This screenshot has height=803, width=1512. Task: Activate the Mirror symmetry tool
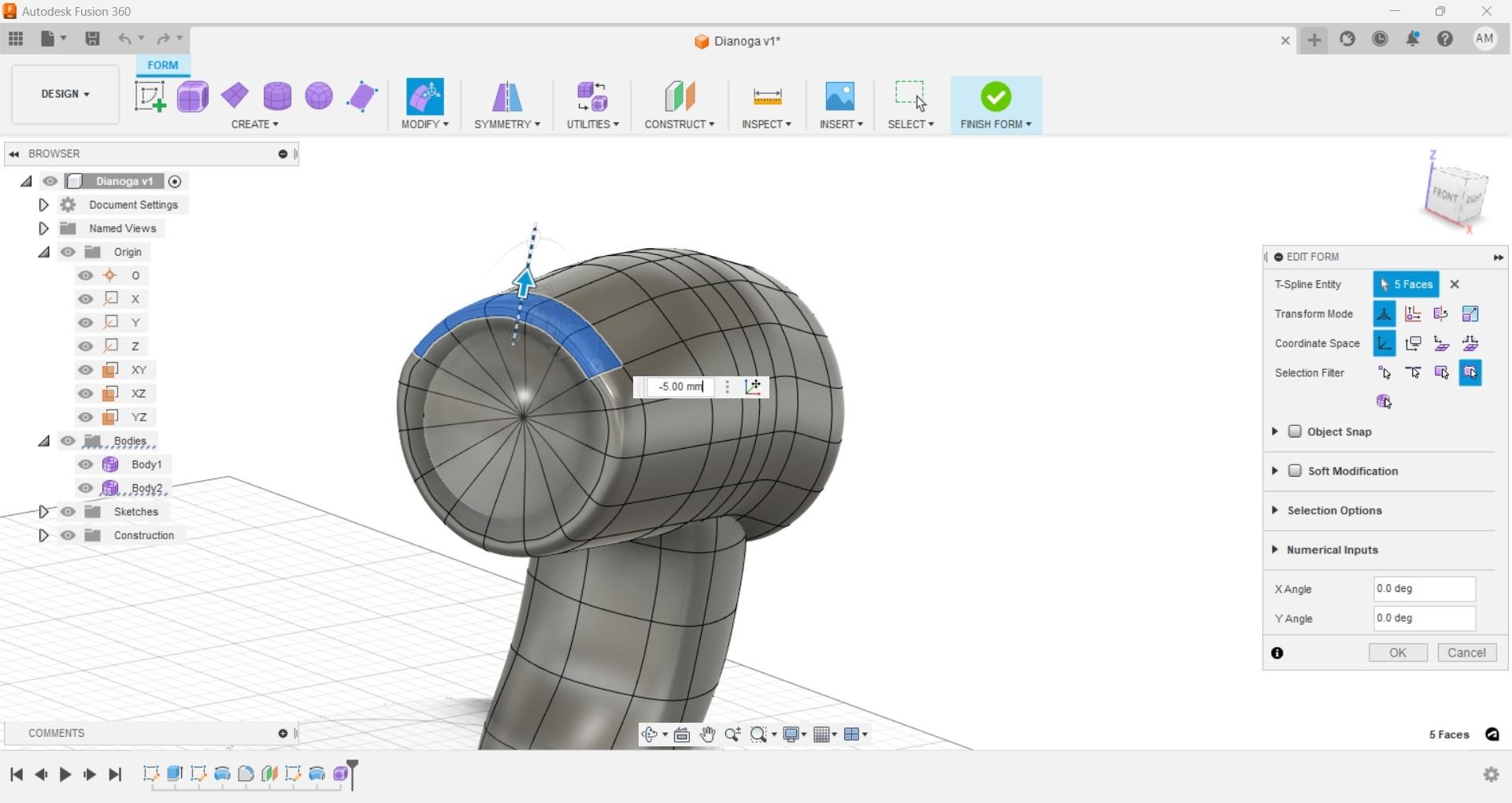(506, 96)
